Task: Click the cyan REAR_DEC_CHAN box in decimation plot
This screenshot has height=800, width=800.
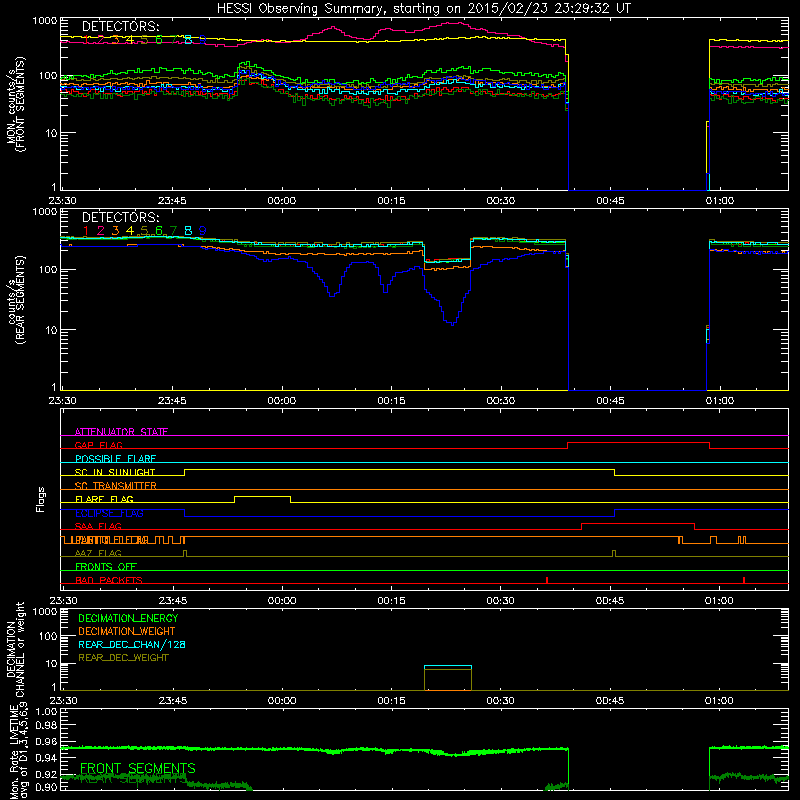Action: click(x=448, y=666)
